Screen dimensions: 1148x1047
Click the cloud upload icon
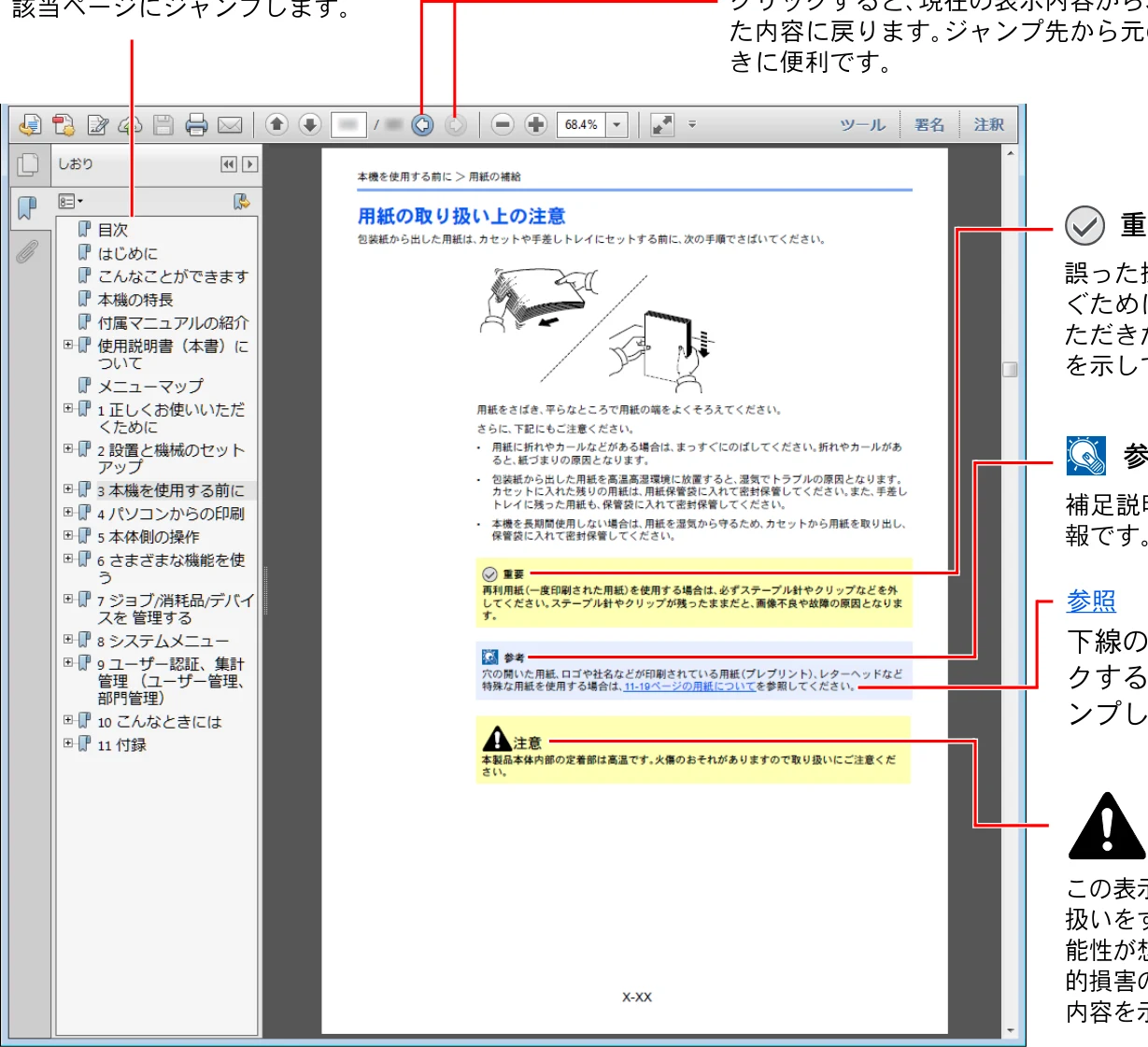pyautogui.click(x=131, y=125)
